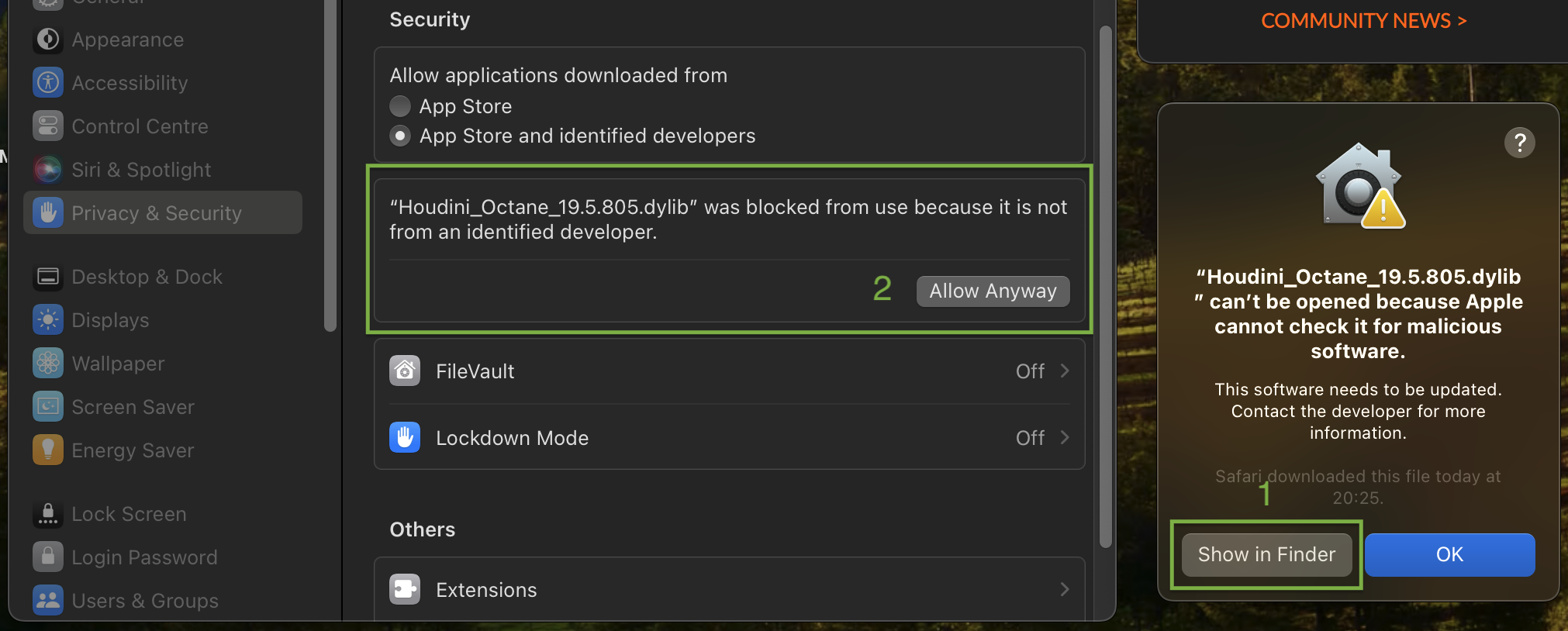
Task: Expand Lockdown Mode settings chevron
Action: point(1065,438)
